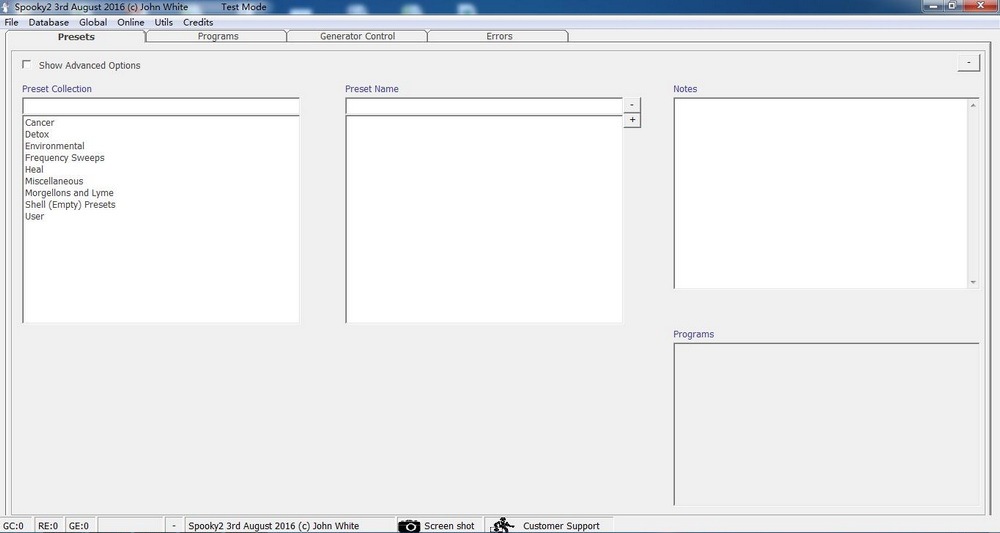Click the Screen shot button label
The width and height of the screenshot is (1000, 533).
449,526
